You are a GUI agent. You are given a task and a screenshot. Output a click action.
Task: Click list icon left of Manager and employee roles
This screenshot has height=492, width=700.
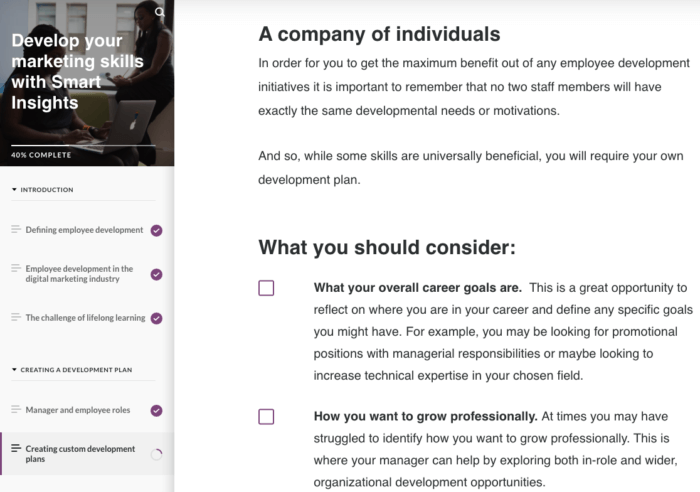coord(15,410)
